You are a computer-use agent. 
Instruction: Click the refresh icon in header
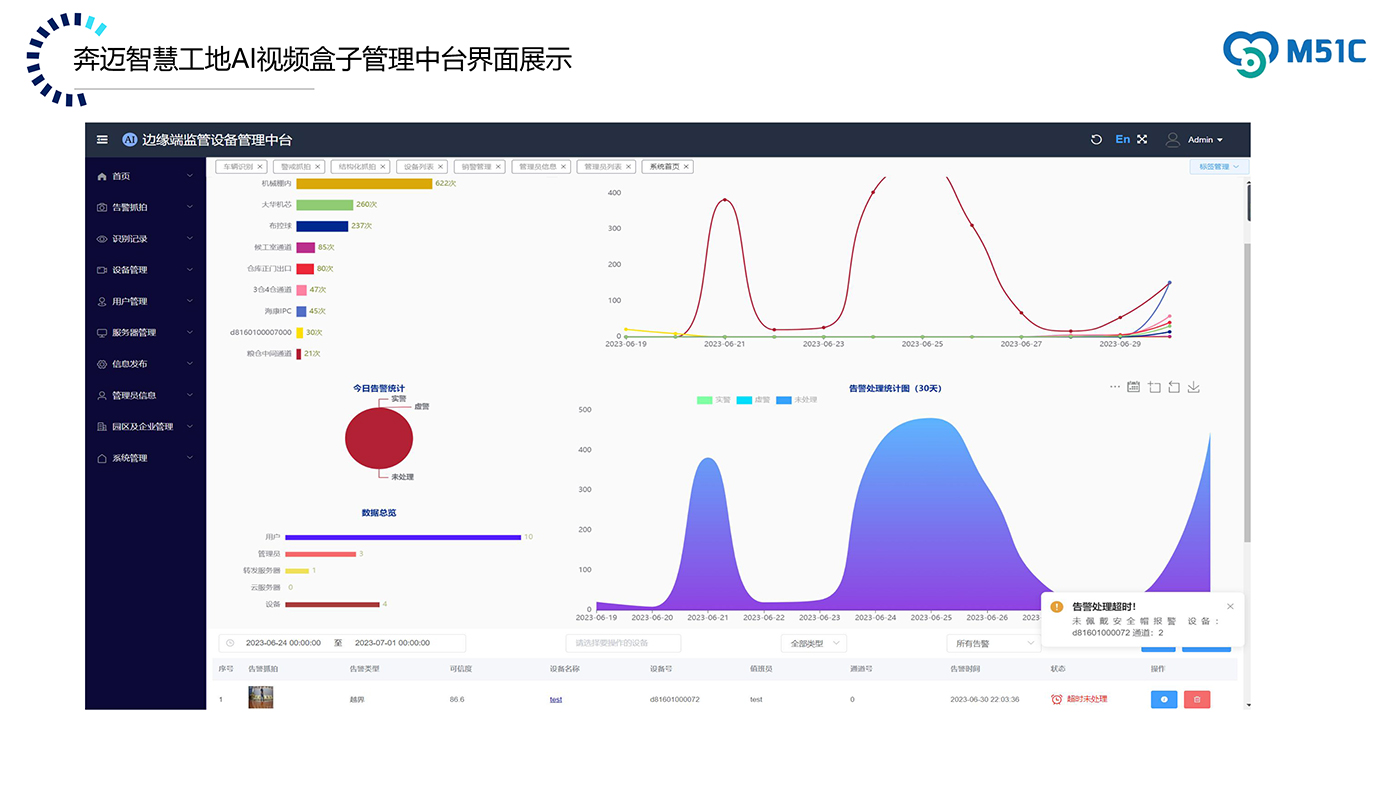tap(1096, 140)
